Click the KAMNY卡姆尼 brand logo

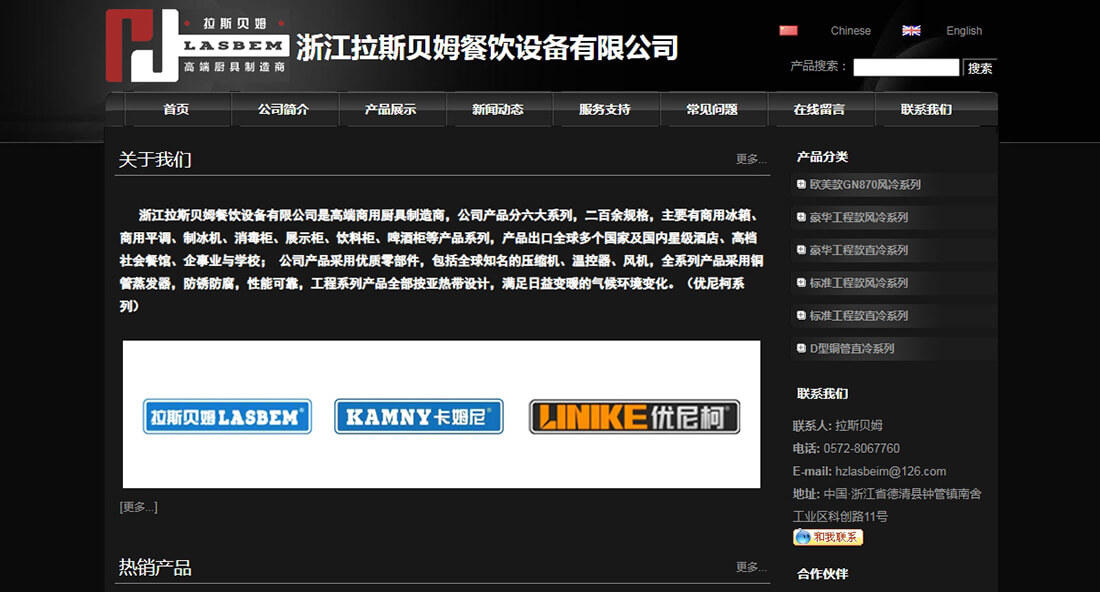pos(419,417)
